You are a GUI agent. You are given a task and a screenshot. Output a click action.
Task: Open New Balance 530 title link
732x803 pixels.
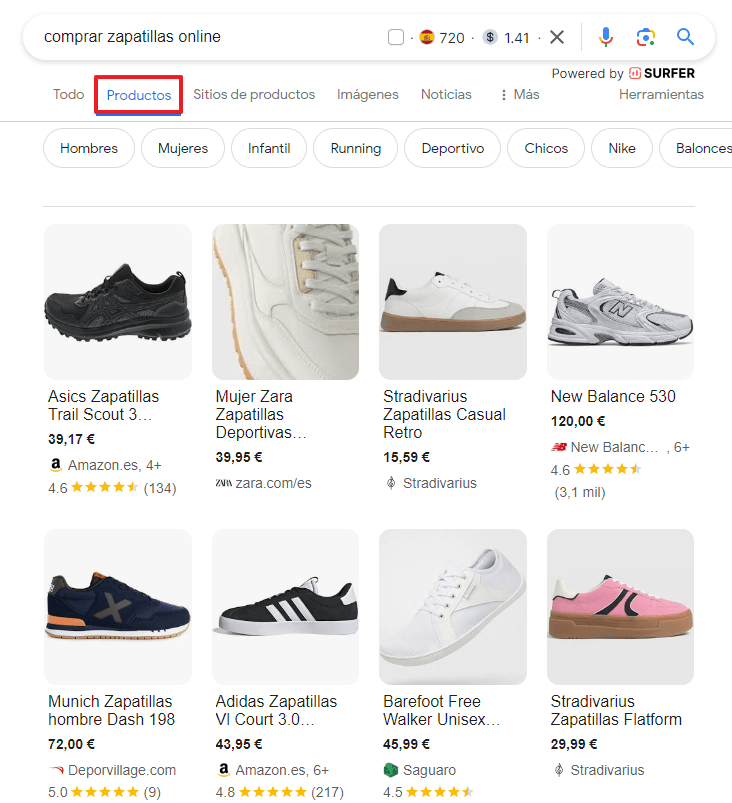pyautogui.click(x=613, y=396)
